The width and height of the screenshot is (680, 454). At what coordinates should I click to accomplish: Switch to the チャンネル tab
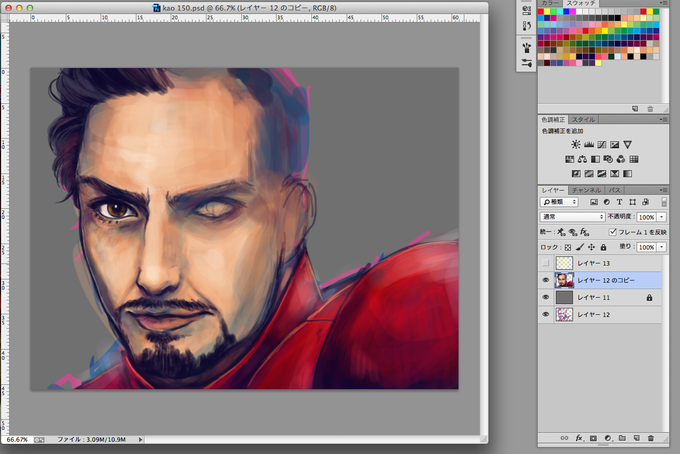tap(586, 190)
